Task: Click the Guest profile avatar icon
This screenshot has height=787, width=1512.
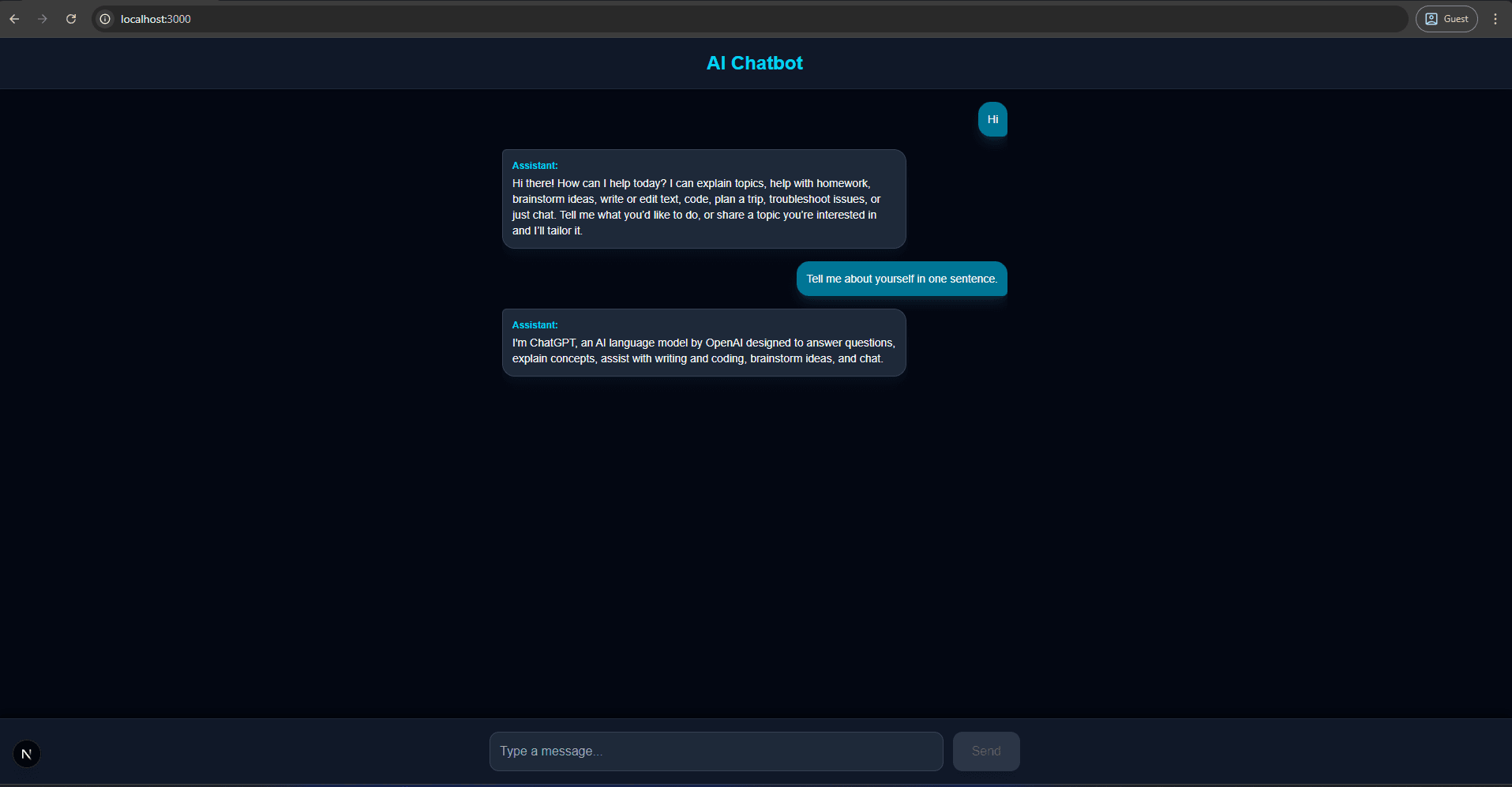Action: click(x=1431, y=19)
